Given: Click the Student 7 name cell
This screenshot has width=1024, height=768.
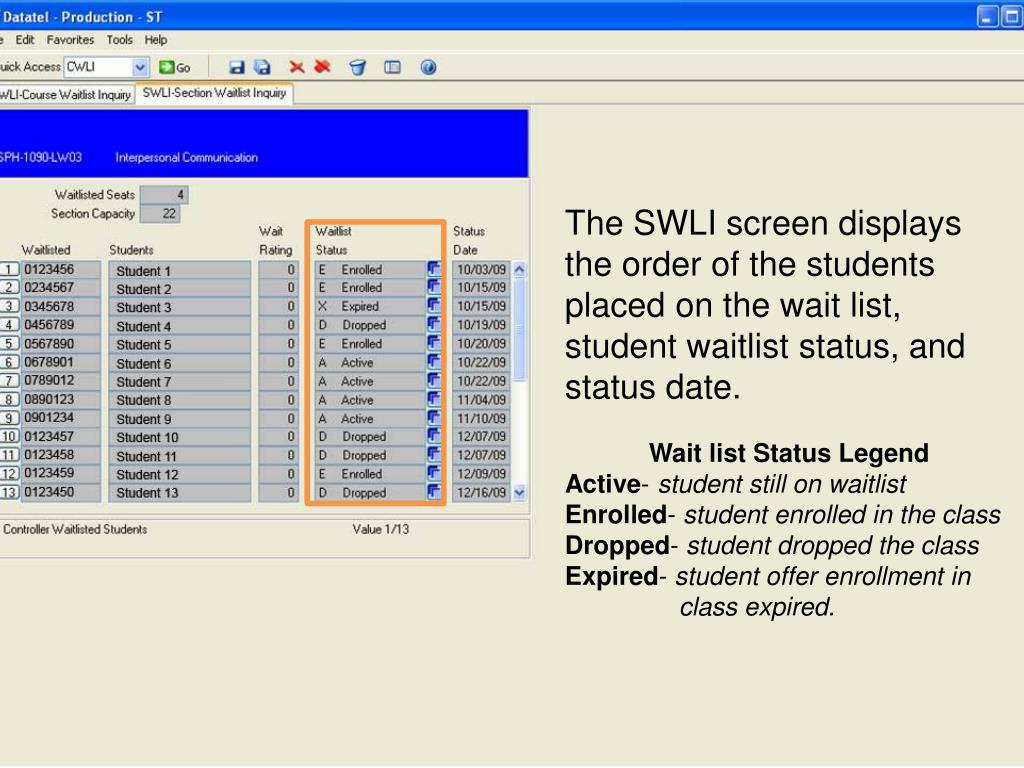Looking at the screenshot, I should 180,381.
